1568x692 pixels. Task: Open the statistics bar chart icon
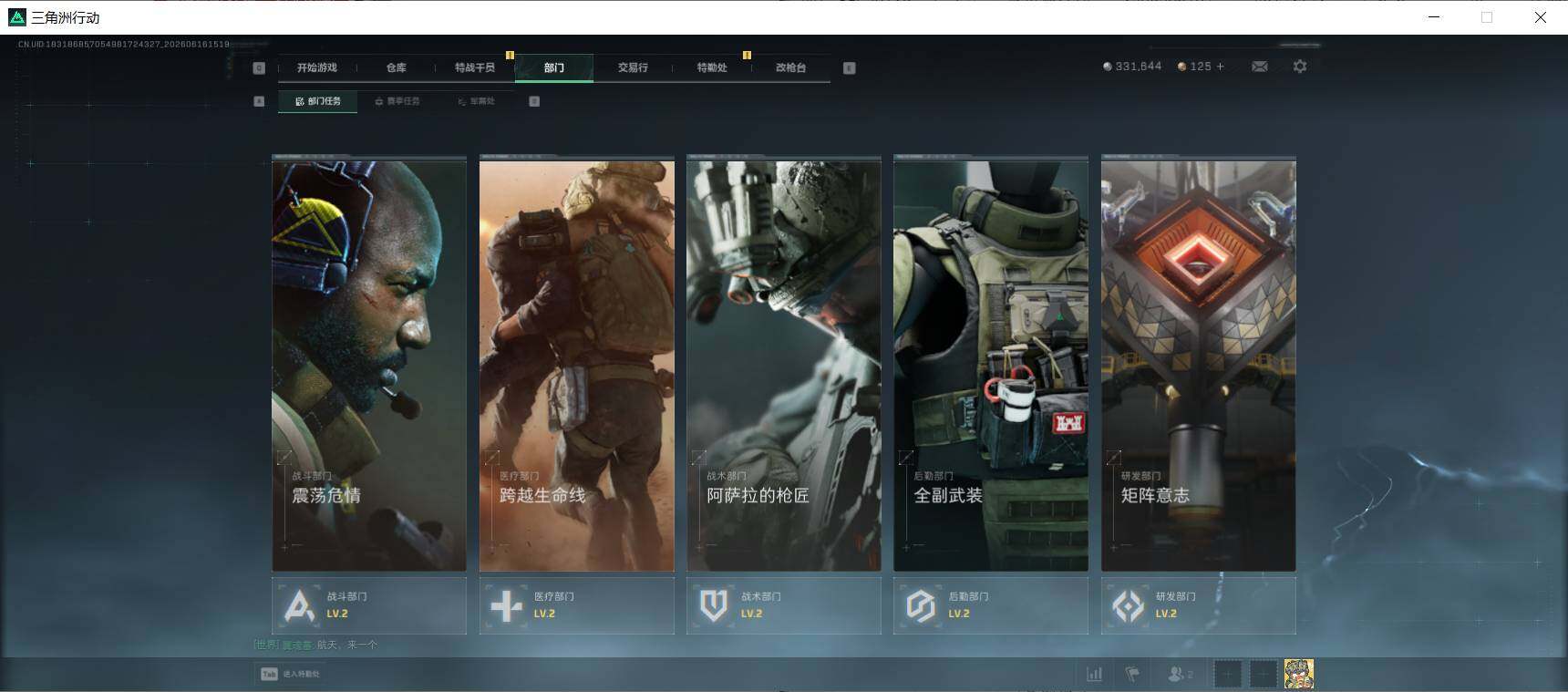click(x=1095, y=675)
